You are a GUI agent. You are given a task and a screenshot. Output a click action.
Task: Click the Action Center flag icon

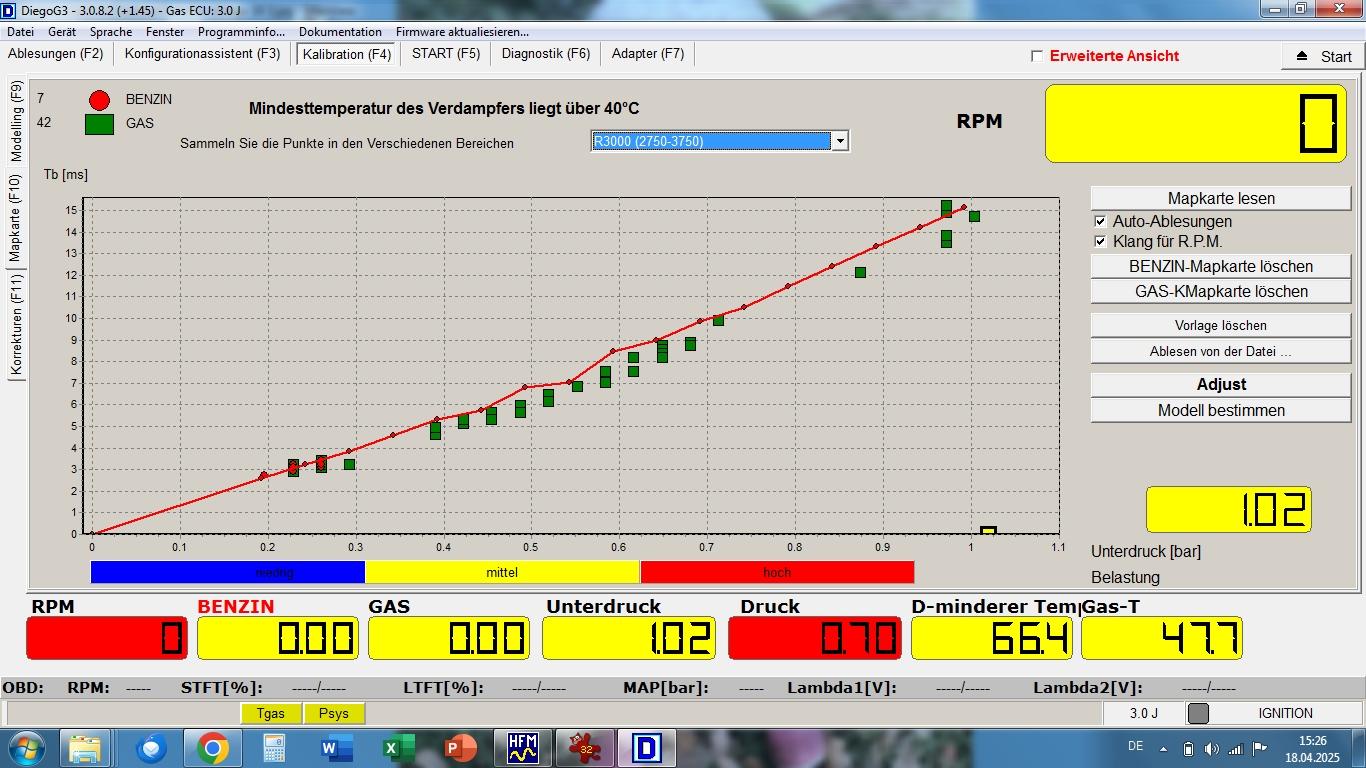1262,749
